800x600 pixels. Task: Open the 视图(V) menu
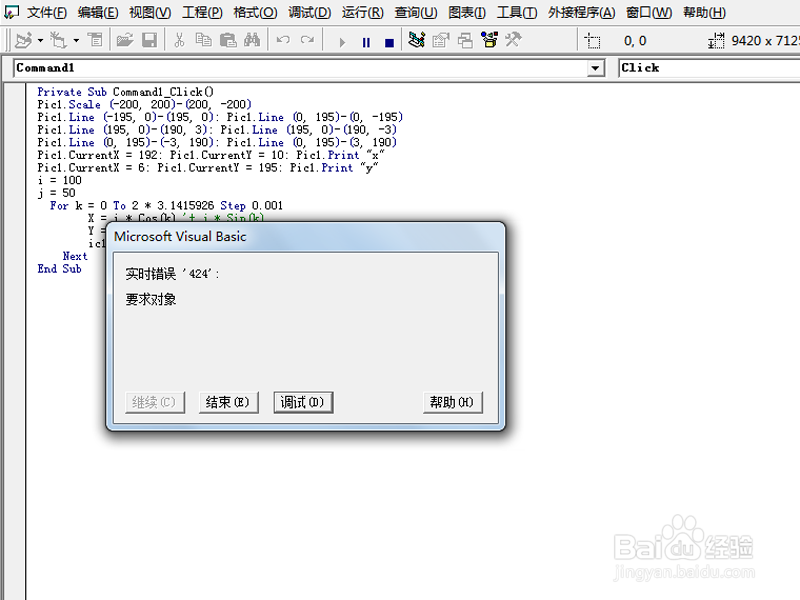(150, 12)
